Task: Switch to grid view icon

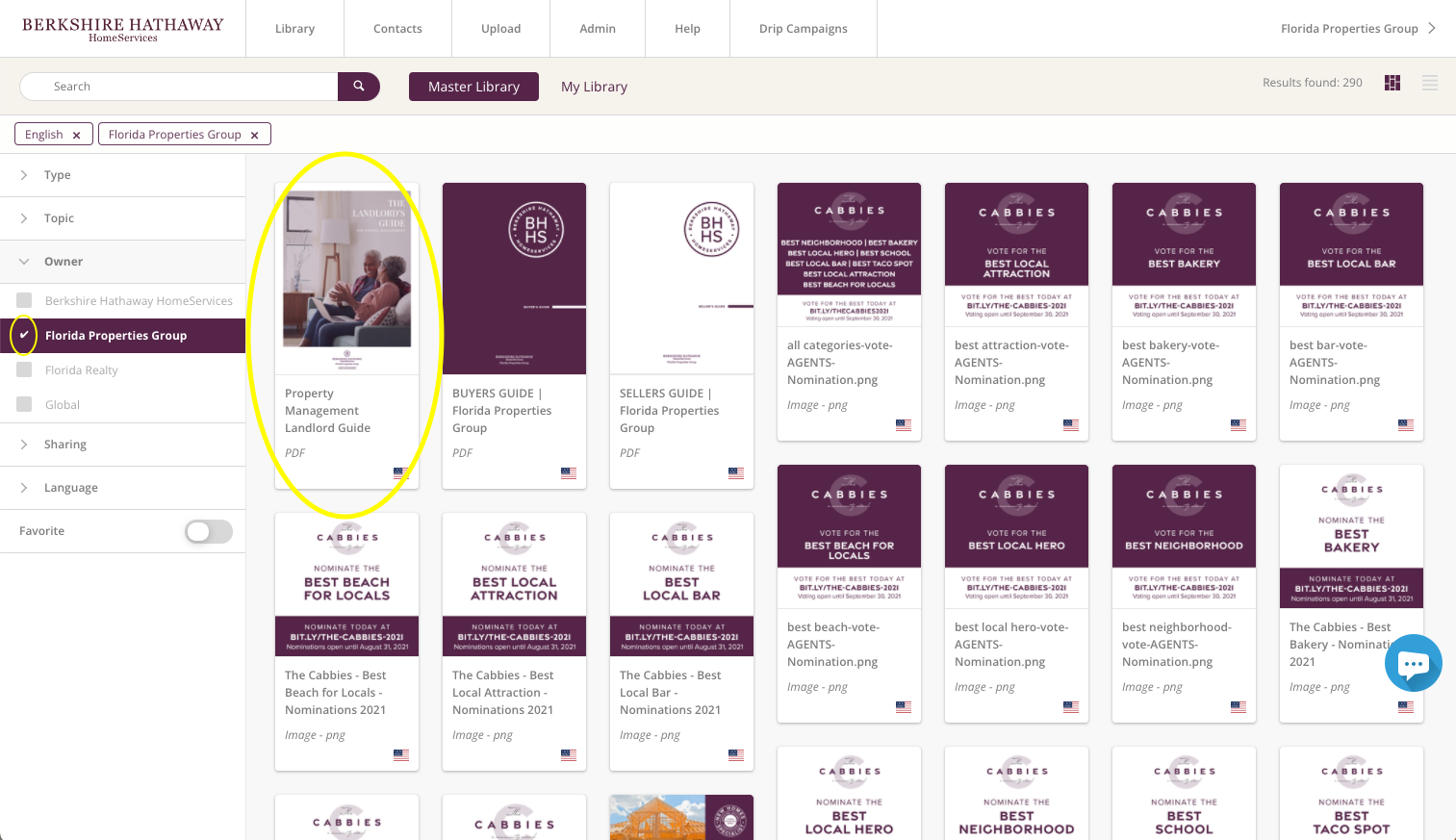Action: tap(1392, 83)
